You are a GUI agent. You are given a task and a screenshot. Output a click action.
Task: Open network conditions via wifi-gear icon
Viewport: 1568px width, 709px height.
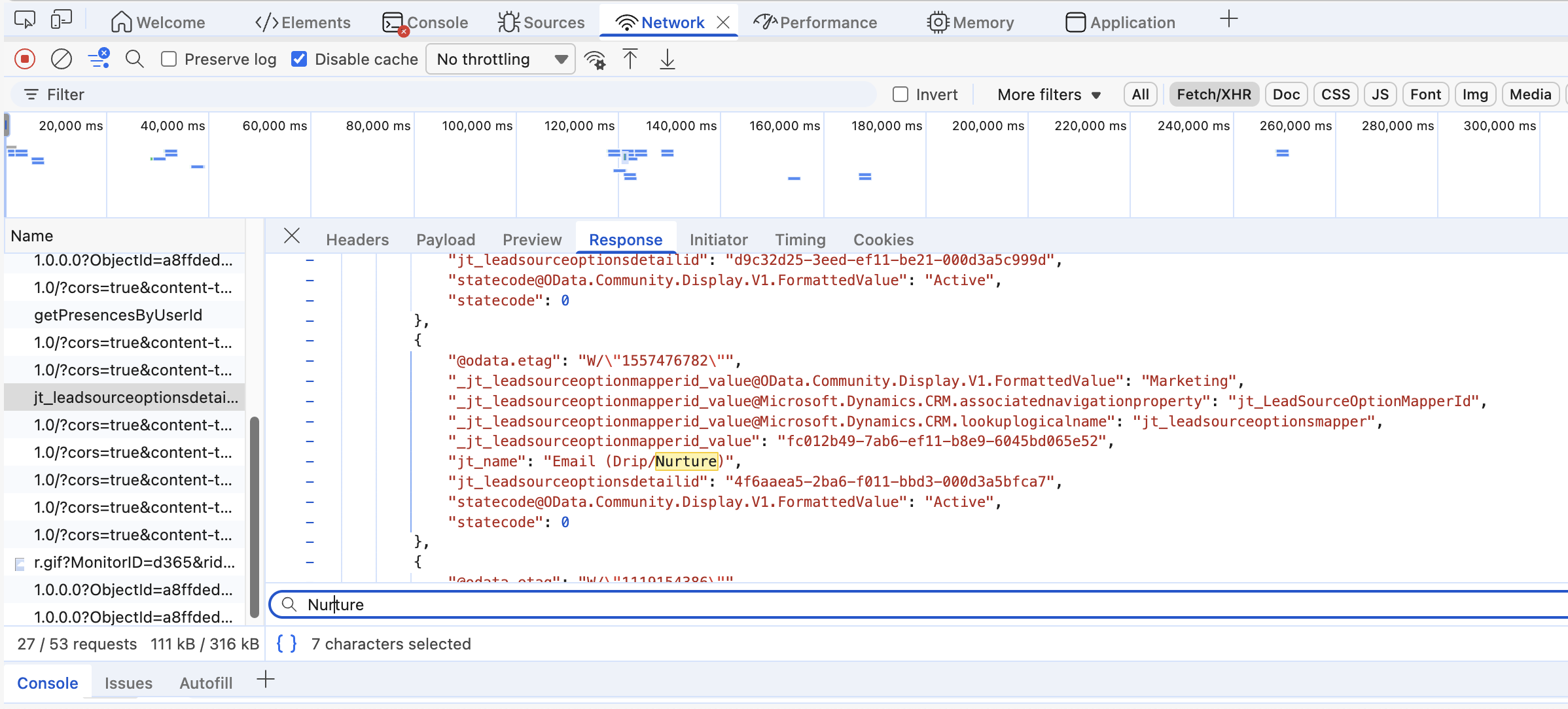[595, 59]
